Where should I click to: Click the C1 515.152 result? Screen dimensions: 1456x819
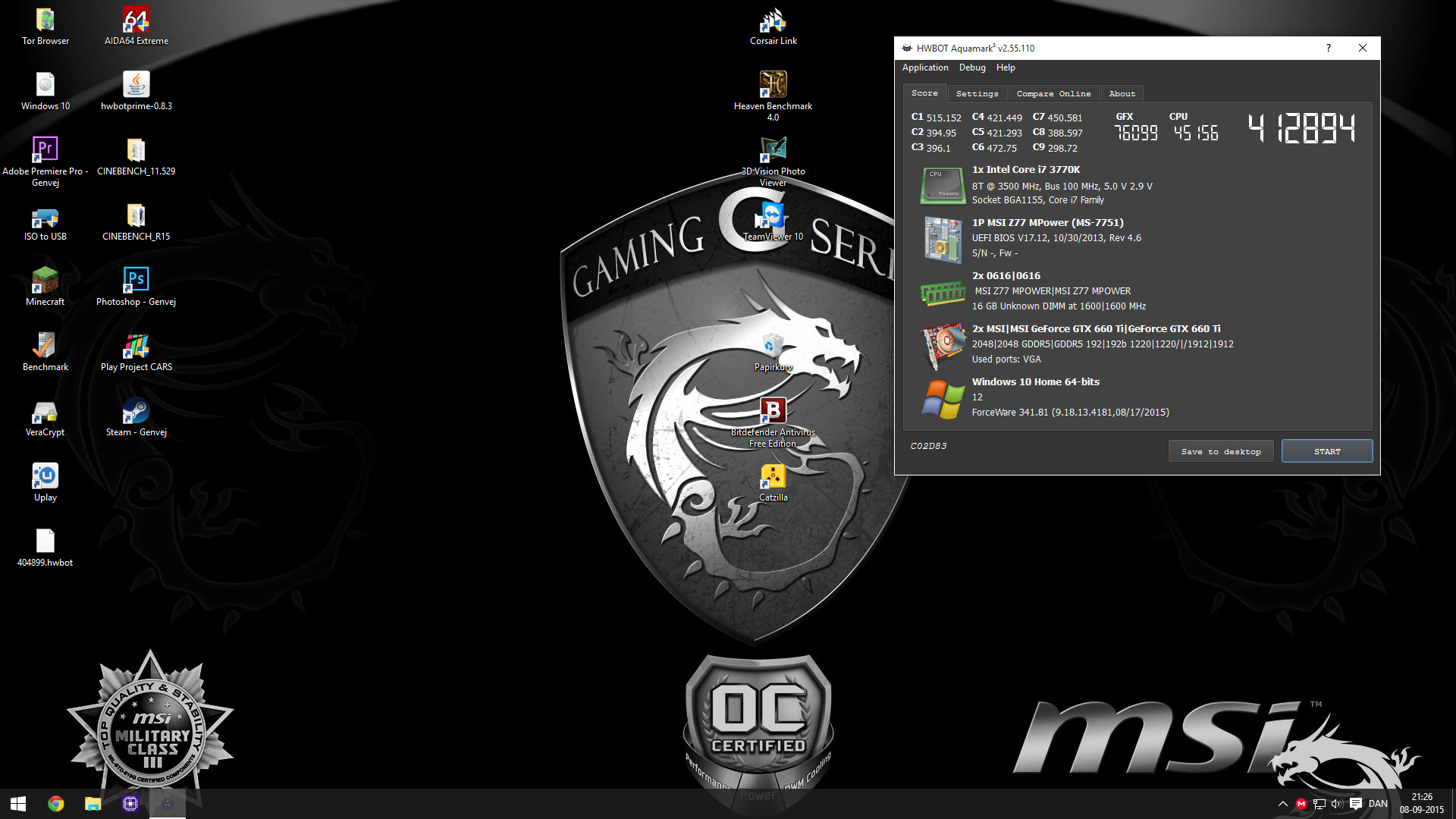936,118
